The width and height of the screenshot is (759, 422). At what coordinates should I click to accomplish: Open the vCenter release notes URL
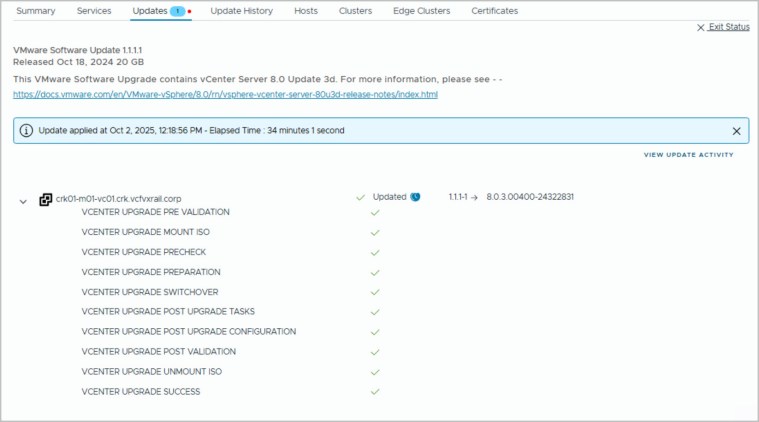point(225,94)
